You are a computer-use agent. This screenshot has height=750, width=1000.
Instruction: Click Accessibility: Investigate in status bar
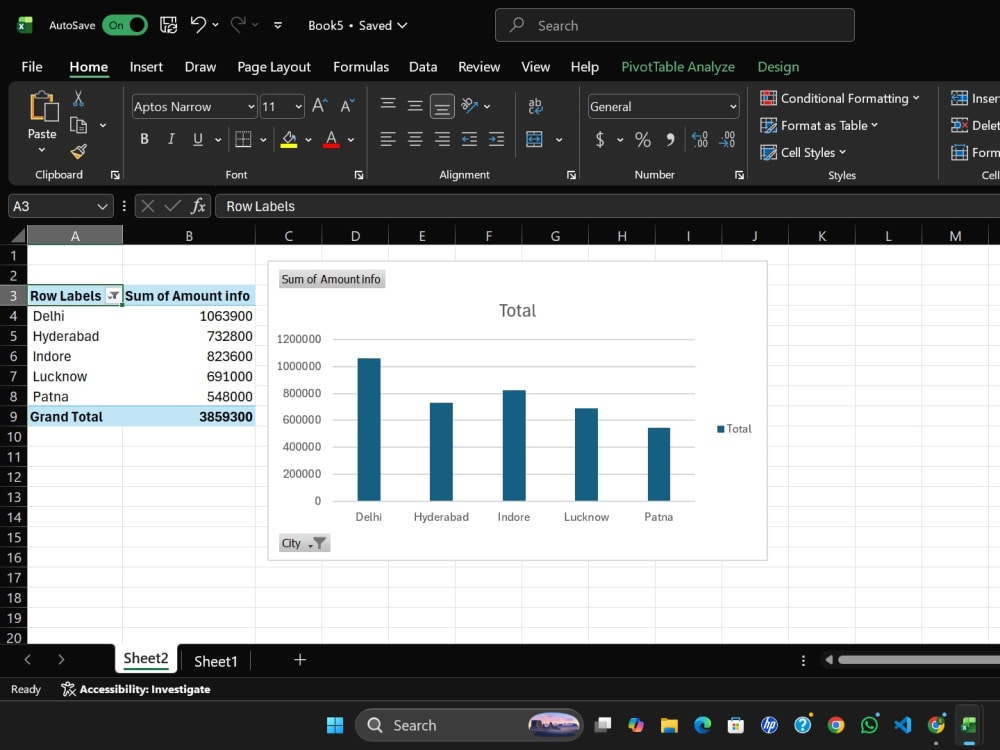pyautogui.click(x=136, y=689)
